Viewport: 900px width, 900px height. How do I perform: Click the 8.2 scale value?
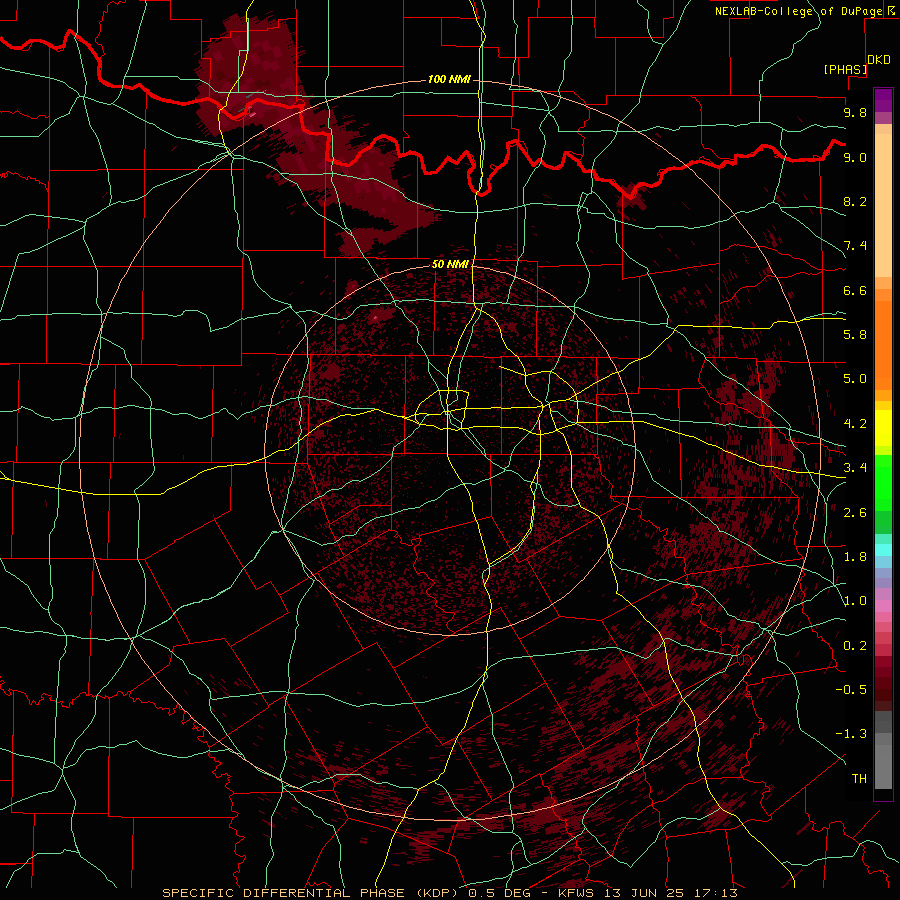click(x=855, y=201)
